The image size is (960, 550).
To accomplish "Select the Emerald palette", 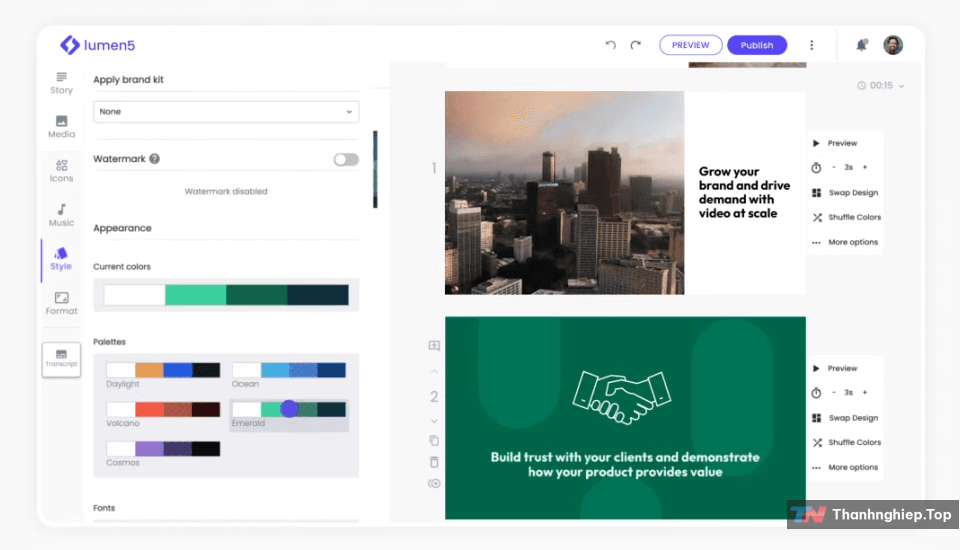I will [x=288, y=414].
